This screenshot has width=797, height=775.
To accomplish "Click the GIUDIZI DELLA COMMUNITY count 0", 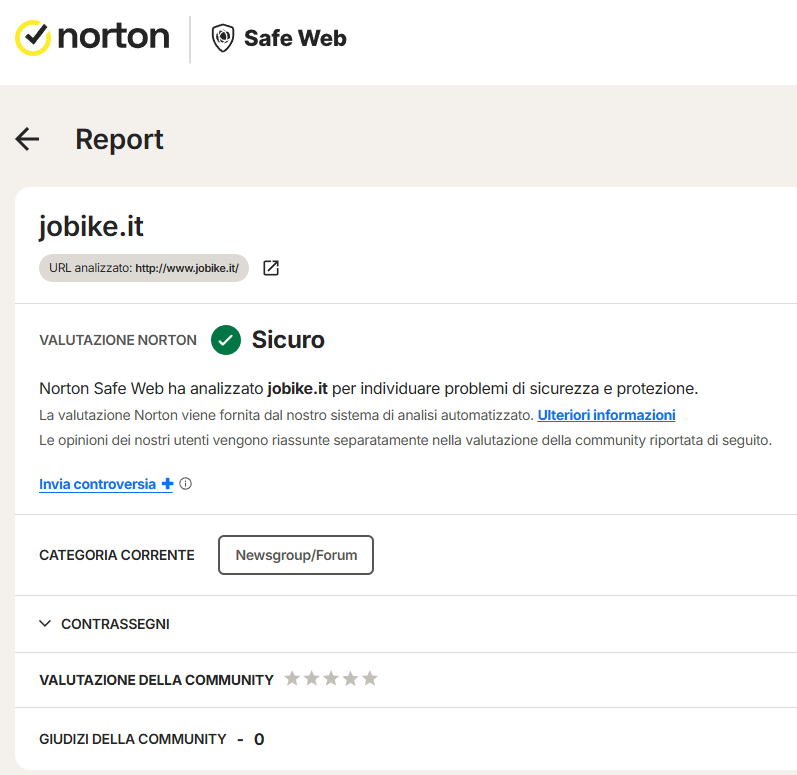I will click(x=259, y=739).
